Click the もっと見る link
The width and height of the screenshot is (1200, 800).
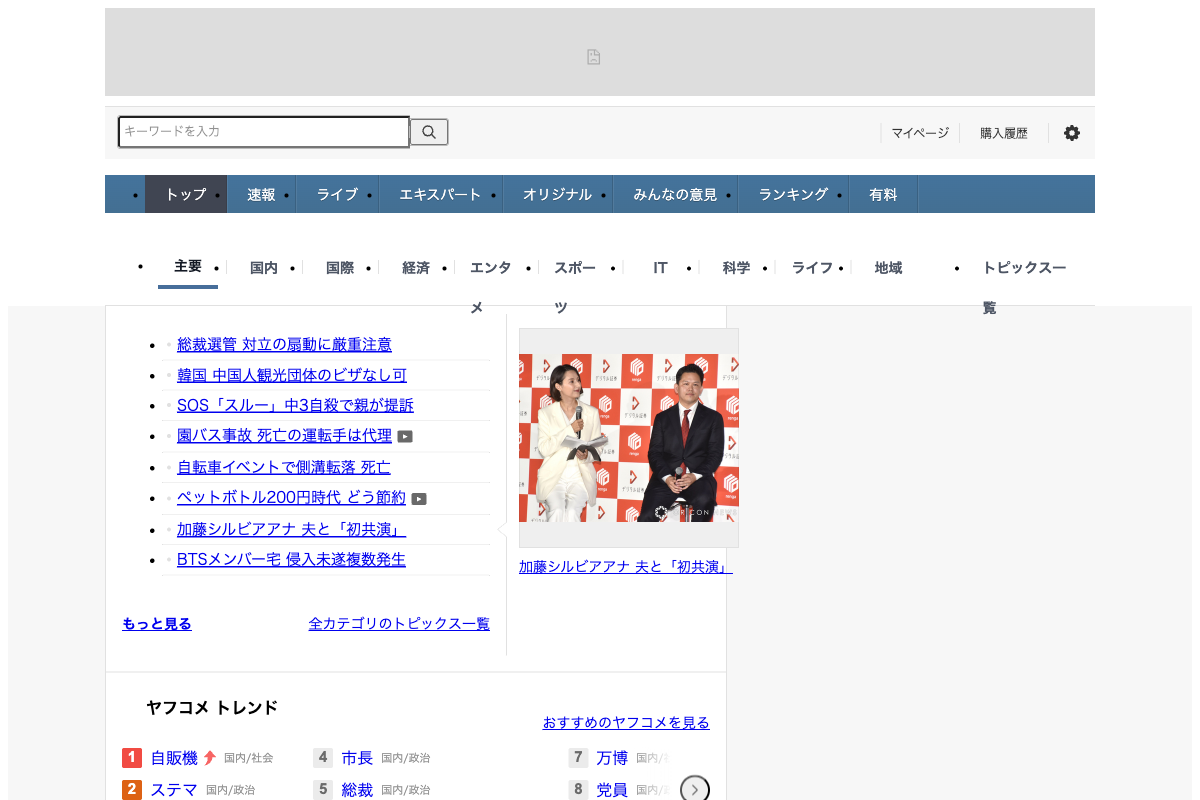157,624
